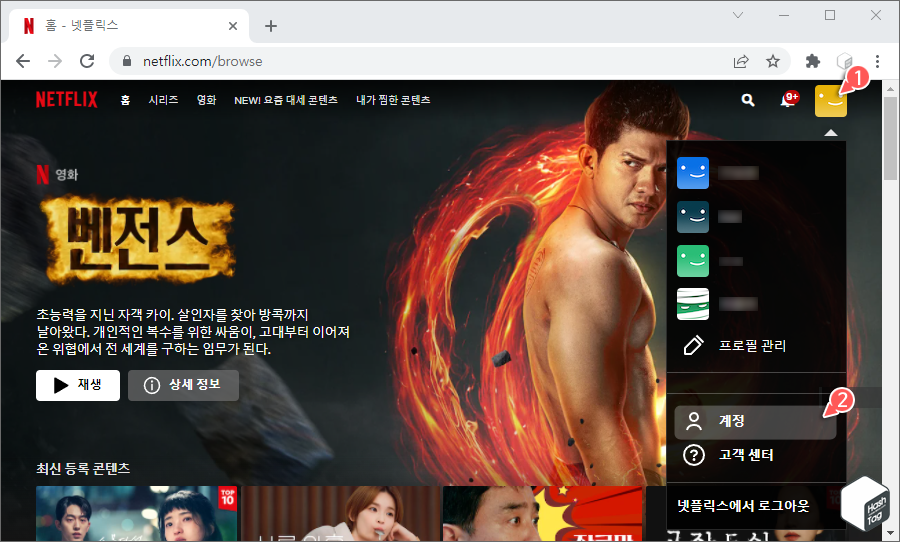Click the yellow profile avatar in header

tap(831, 101)
